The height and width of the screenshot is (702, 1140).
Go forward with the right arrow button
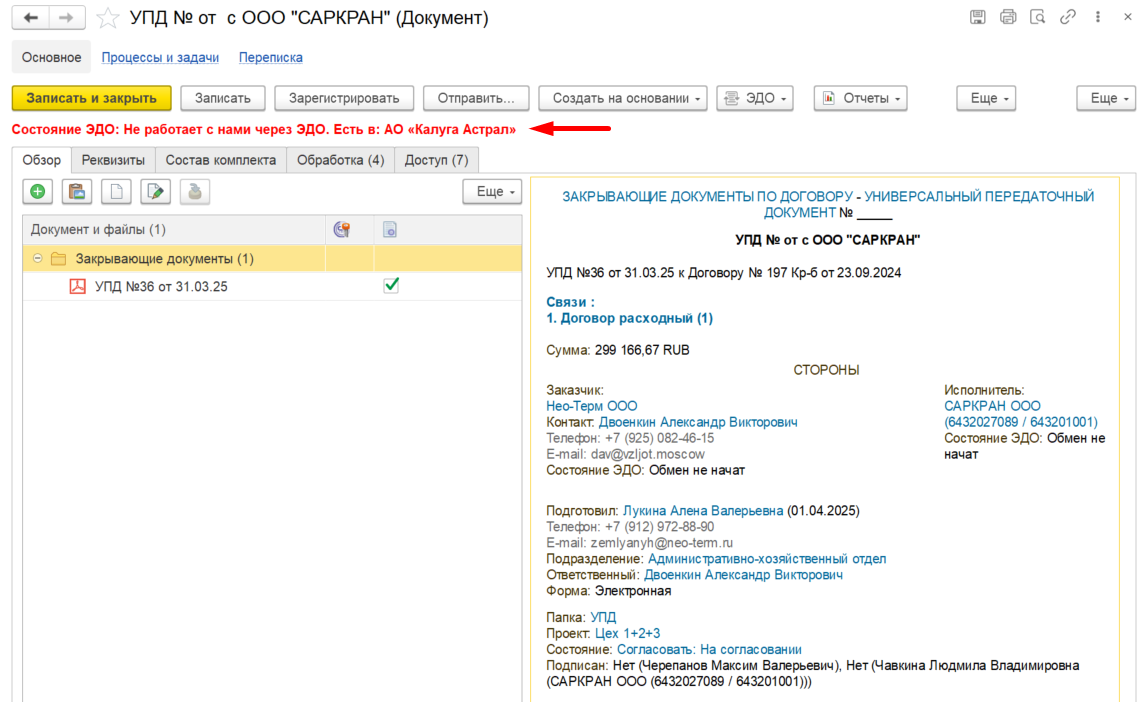(x=67, y=17)
